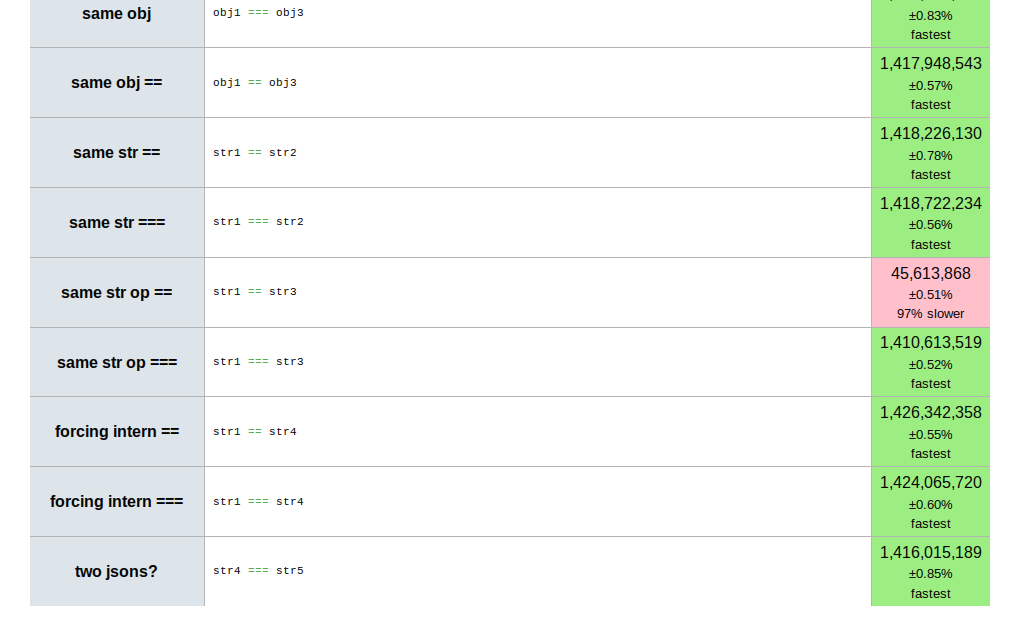Select the 'same str op ==' title cell
The width and height of the screenshot is (1018, 628).
(117, 292)
